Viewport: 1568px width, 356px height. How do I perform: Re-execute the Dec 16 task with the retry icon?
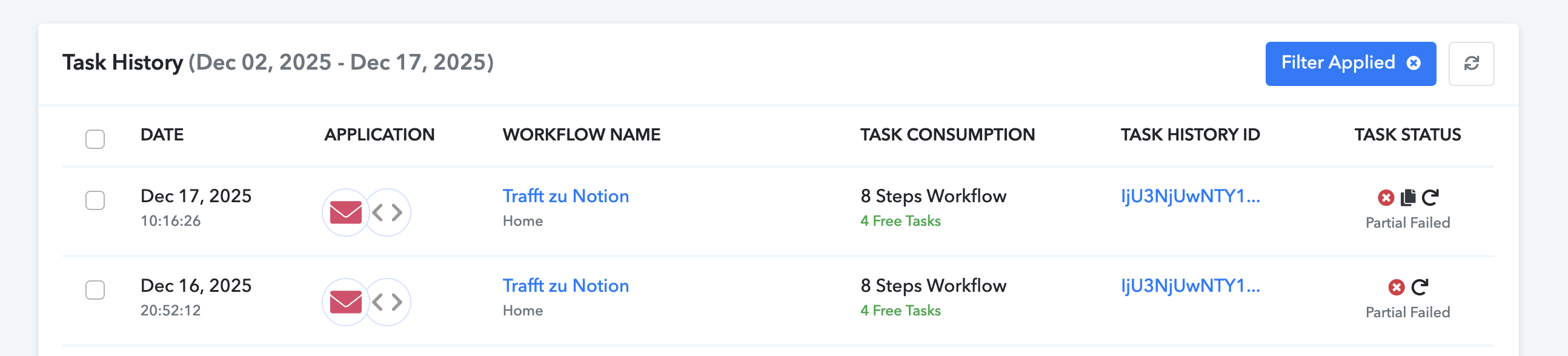(x=1420, y=286)
